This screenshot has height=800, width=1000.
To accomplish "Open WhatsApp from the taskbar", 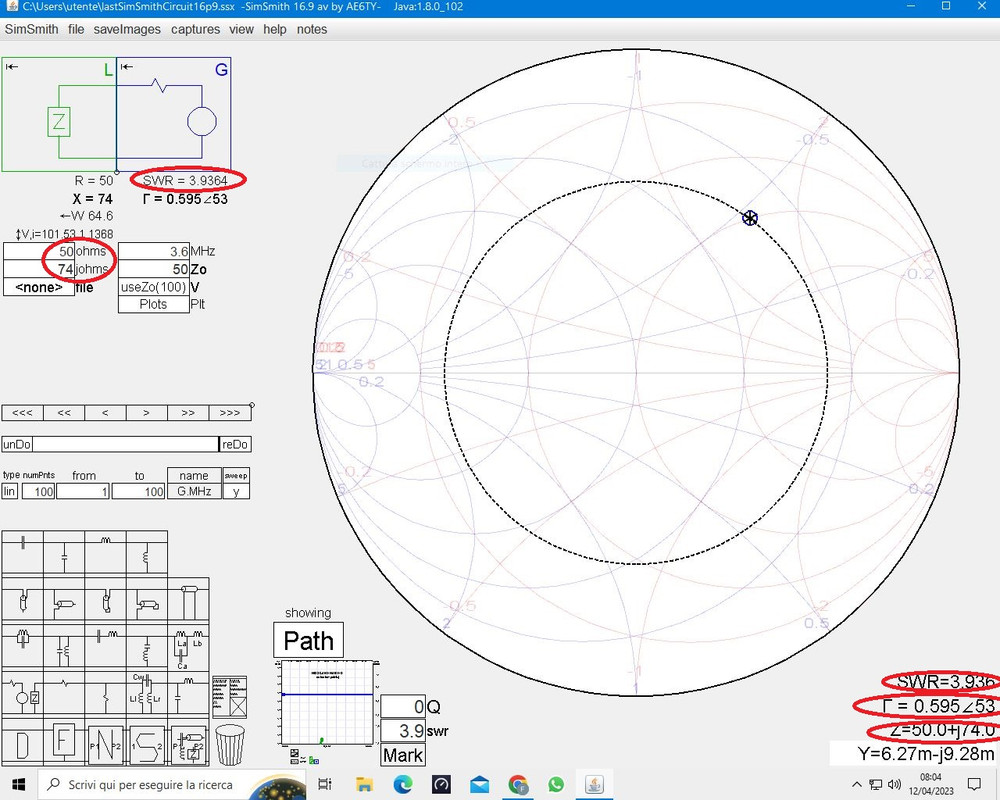I will pos(555,784).
